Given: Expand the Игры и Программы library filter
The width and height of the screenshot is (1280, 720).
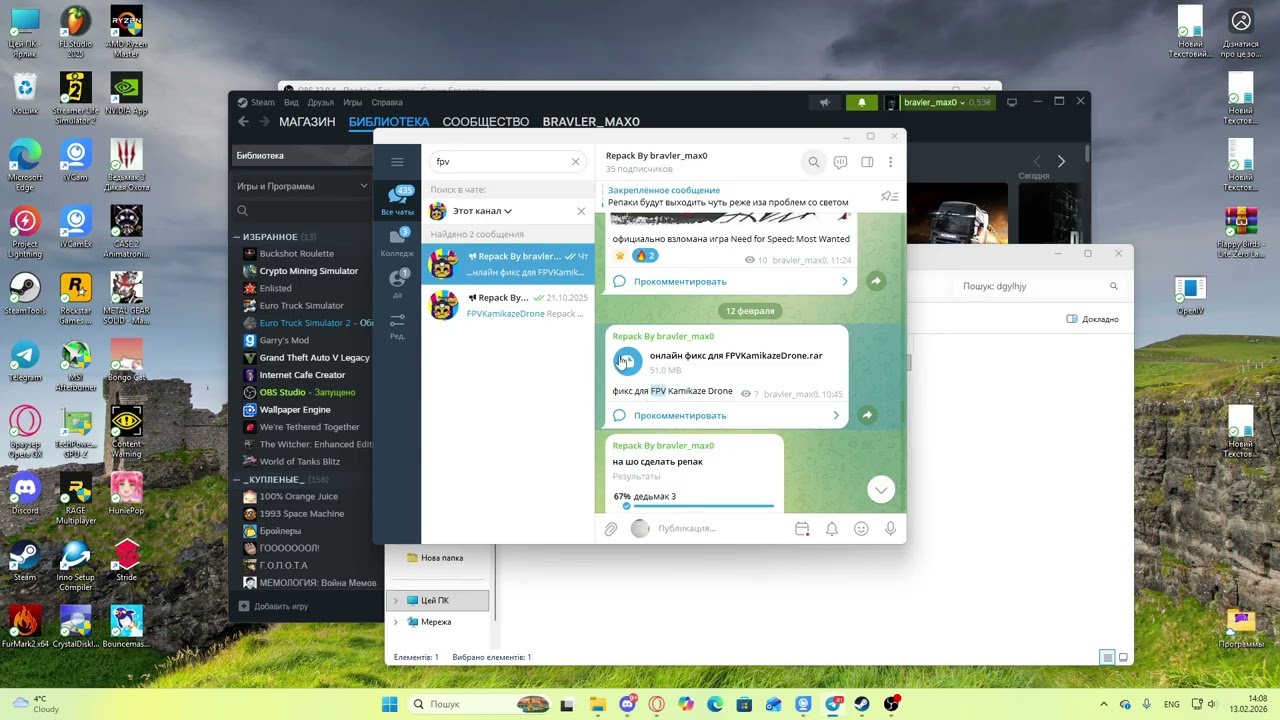Looking at the screenshot, I should 302,186.
